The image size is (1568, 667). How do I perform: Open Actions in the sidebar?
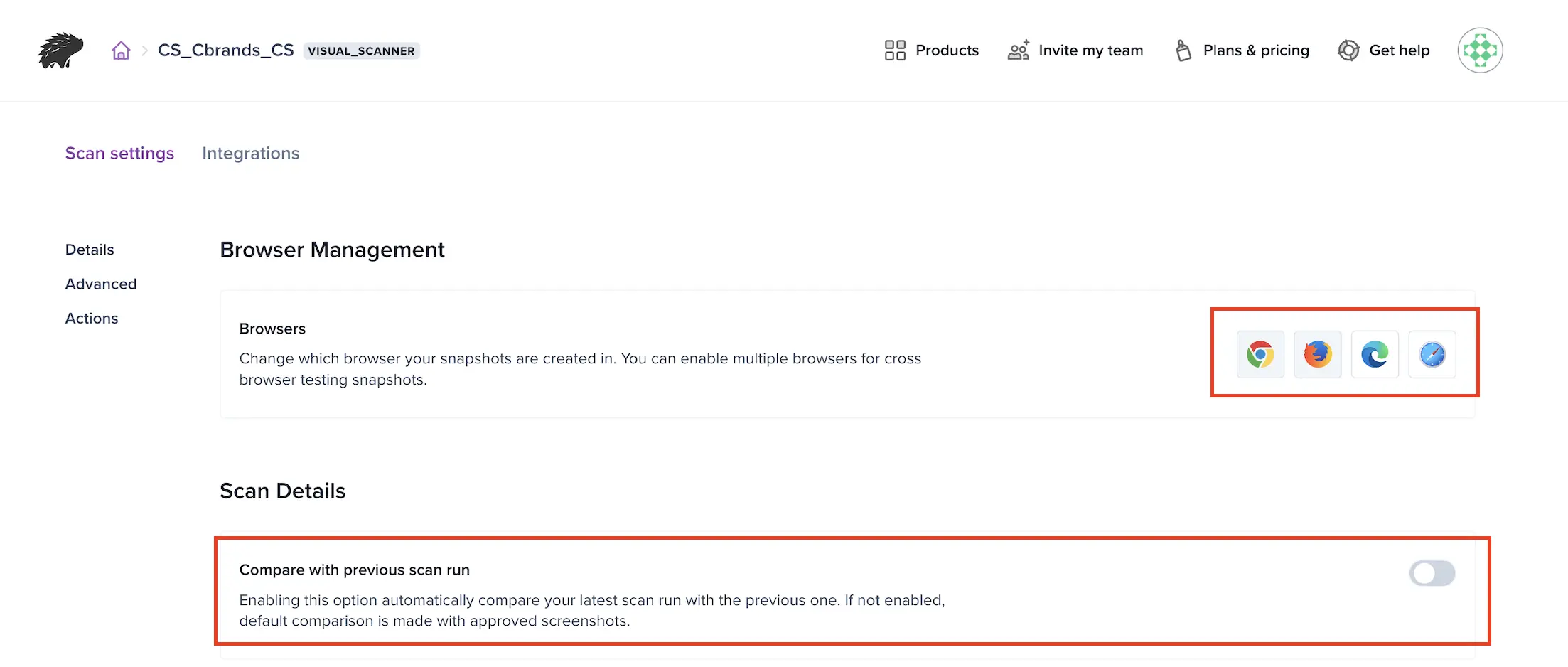(x=92, y=319)
